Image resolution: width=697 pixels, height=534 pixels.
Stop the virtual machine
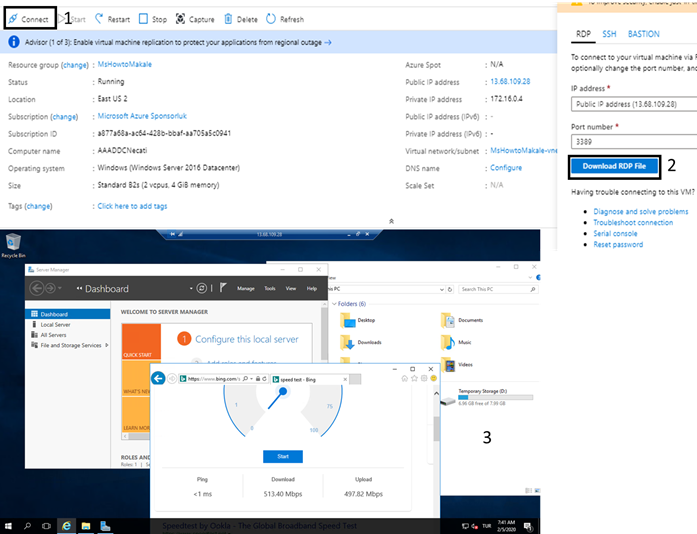tap(152, 19)
